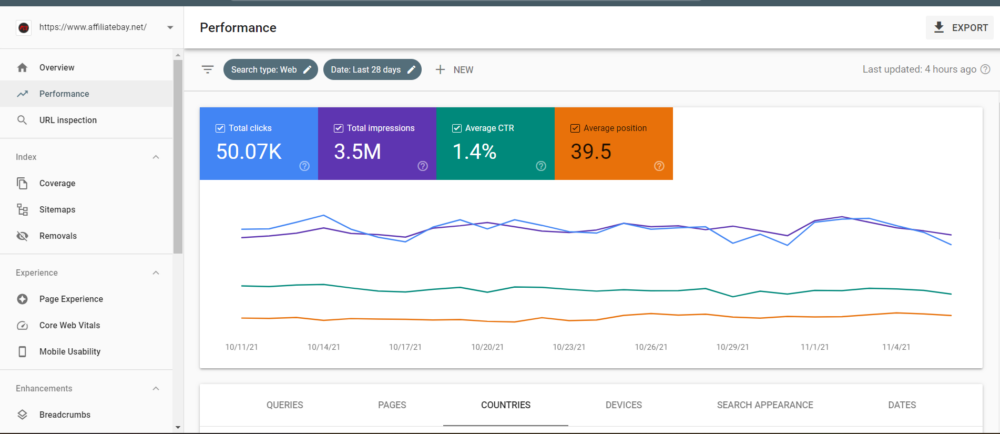Add a NEW filter
This screenshot has width=1000, height=434.
point(454,69)
